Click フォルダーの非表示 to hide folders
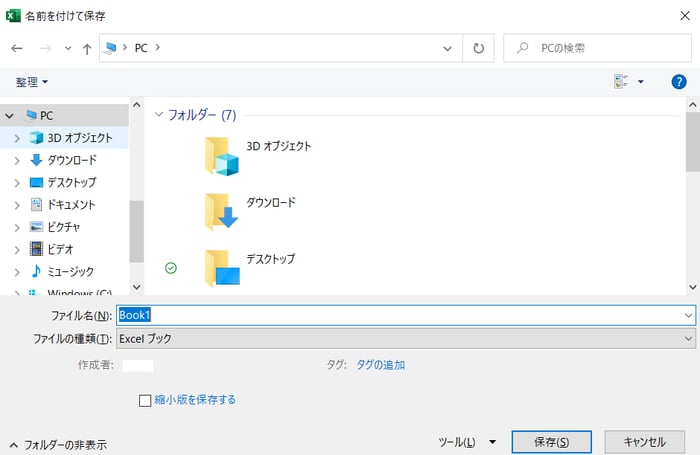This screenshot has height=455, width=700. 58,444
